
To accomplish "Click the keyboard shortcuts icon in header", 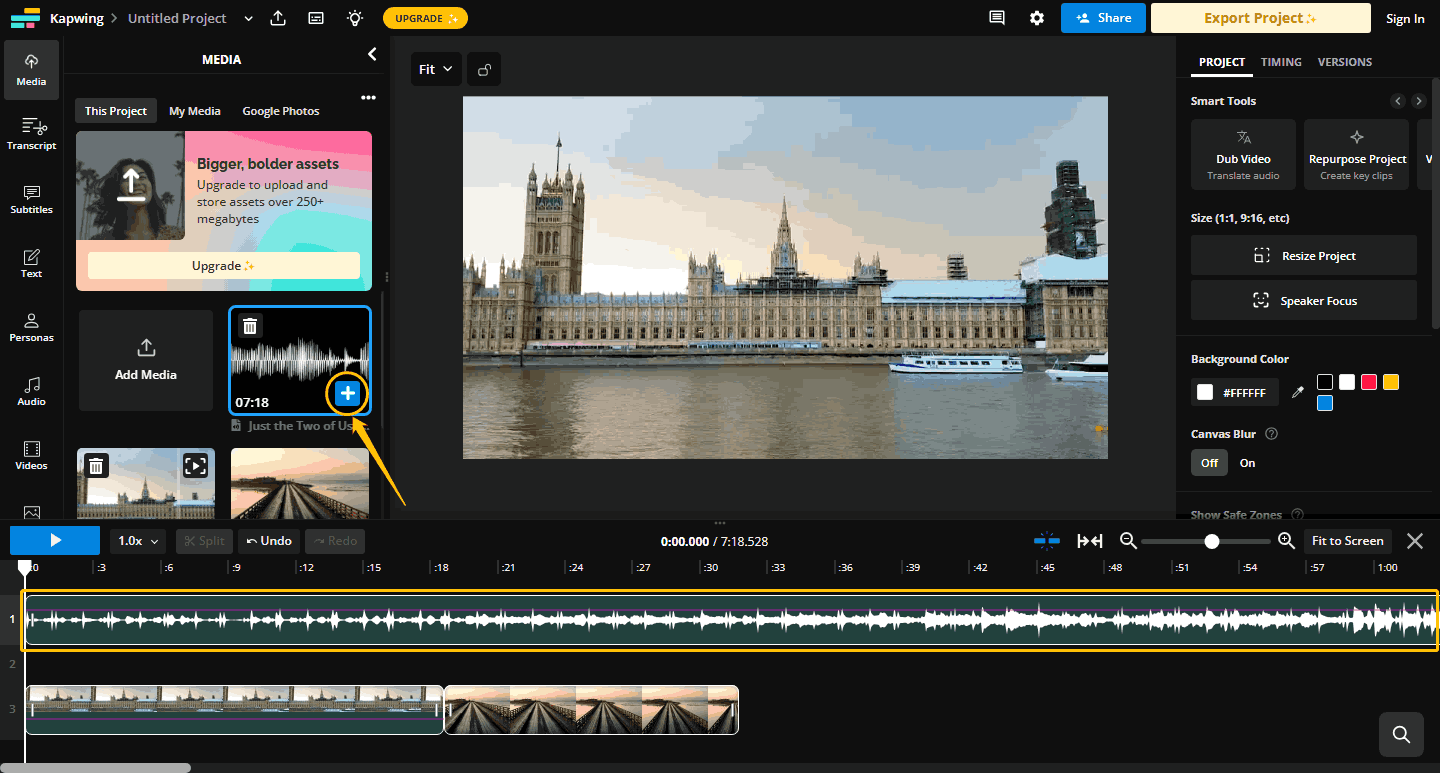I will coord(316,18).
